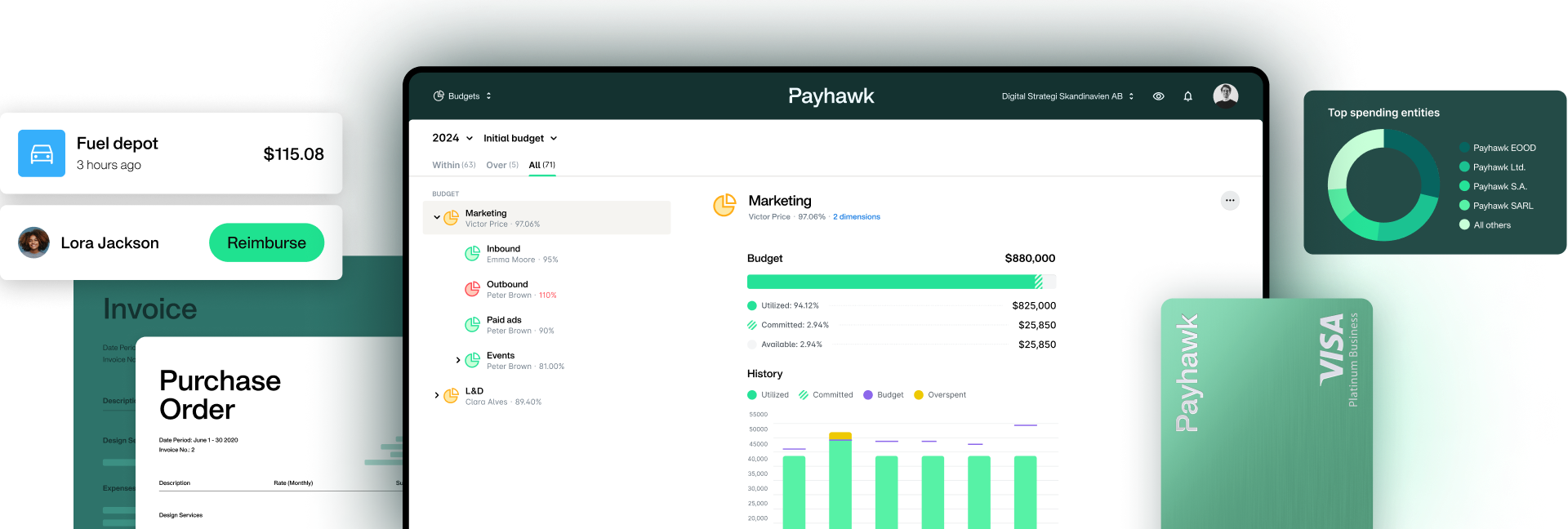
Task: Click the Budgets pie chart icon
Action: coord(439,96)
